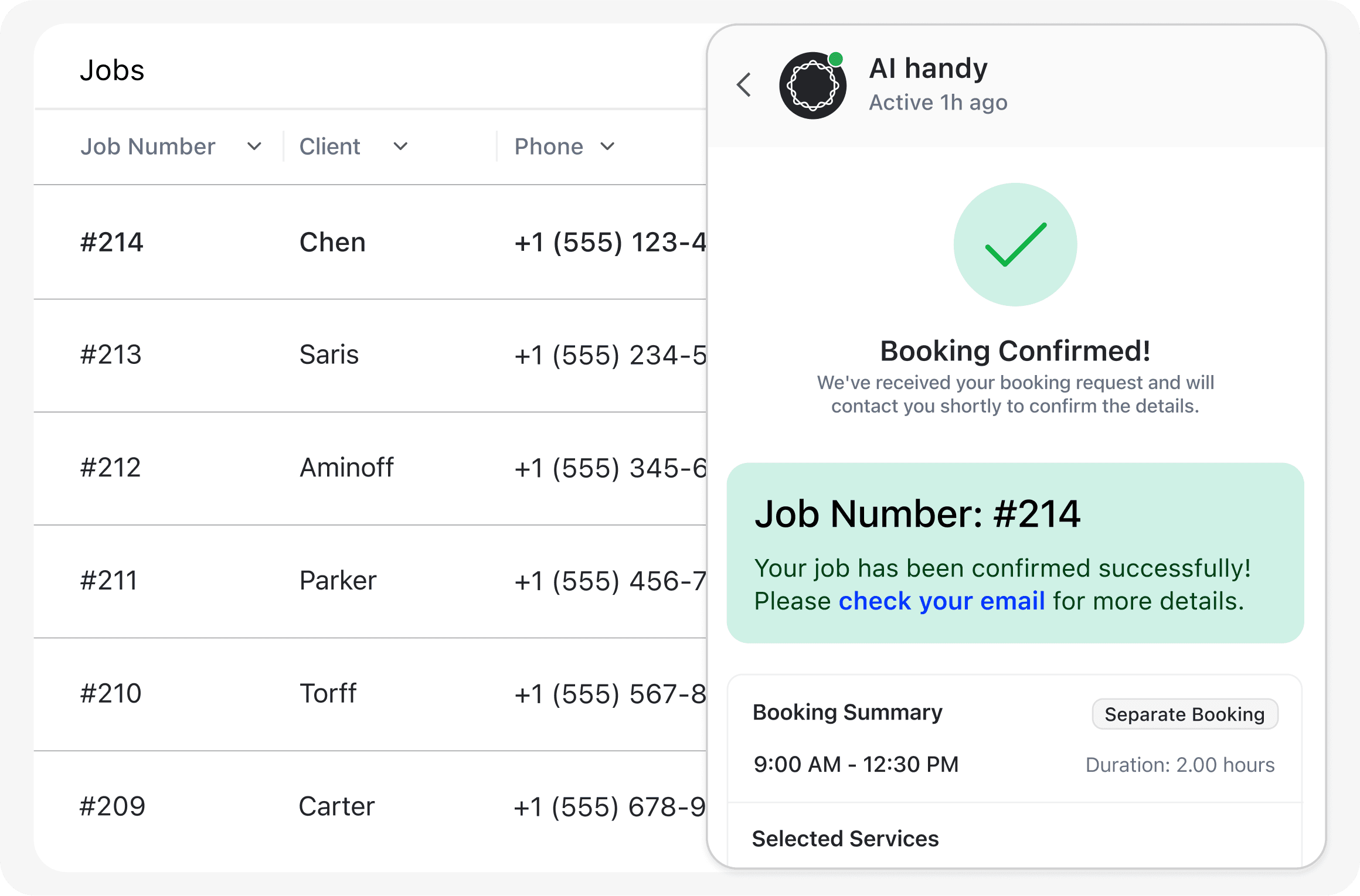Open the Phone column dropdown arrow
Screen dimensions: 1360x896
(608, 147)
